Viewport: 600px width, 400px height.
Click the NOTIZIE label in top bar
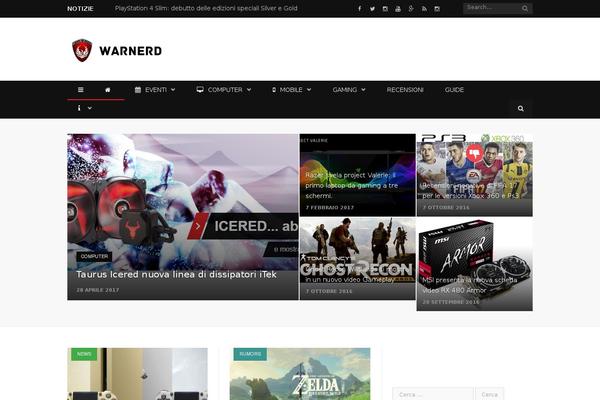[80, 8]
